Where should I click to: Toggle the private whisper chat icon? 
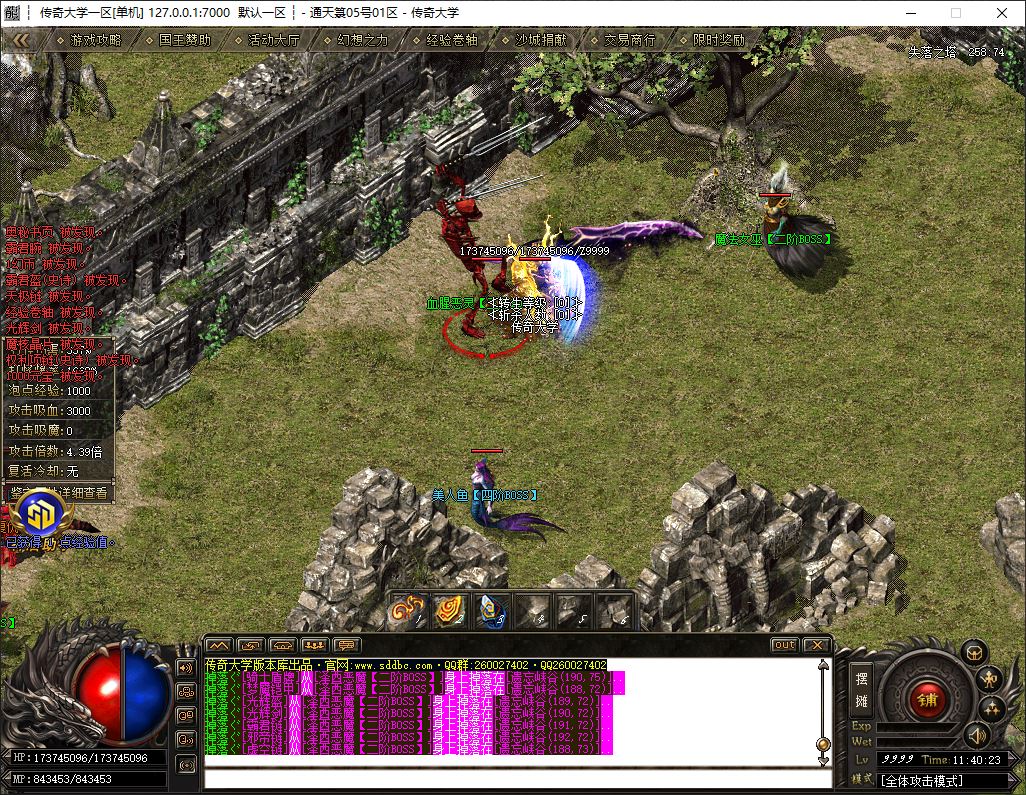pos(186,739)
